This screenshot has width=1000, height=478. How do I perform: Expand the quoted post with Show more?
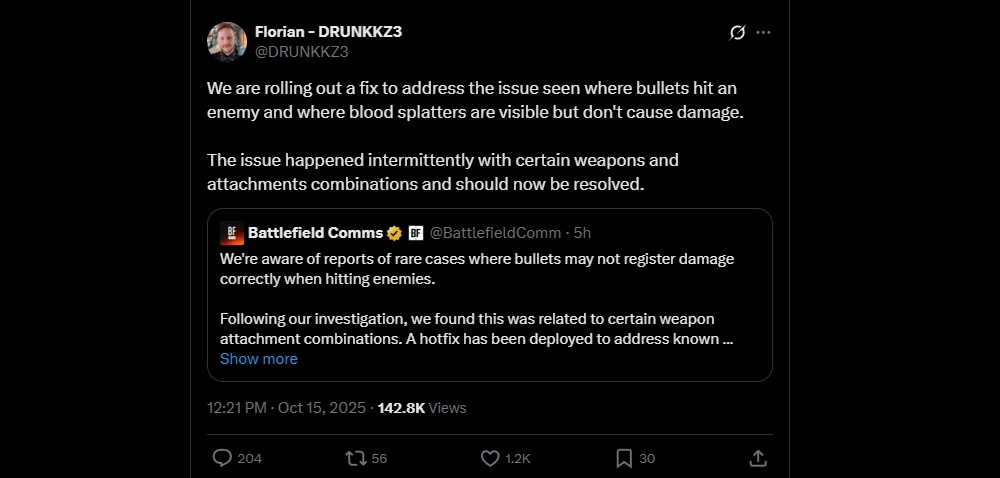coord(258,359)
